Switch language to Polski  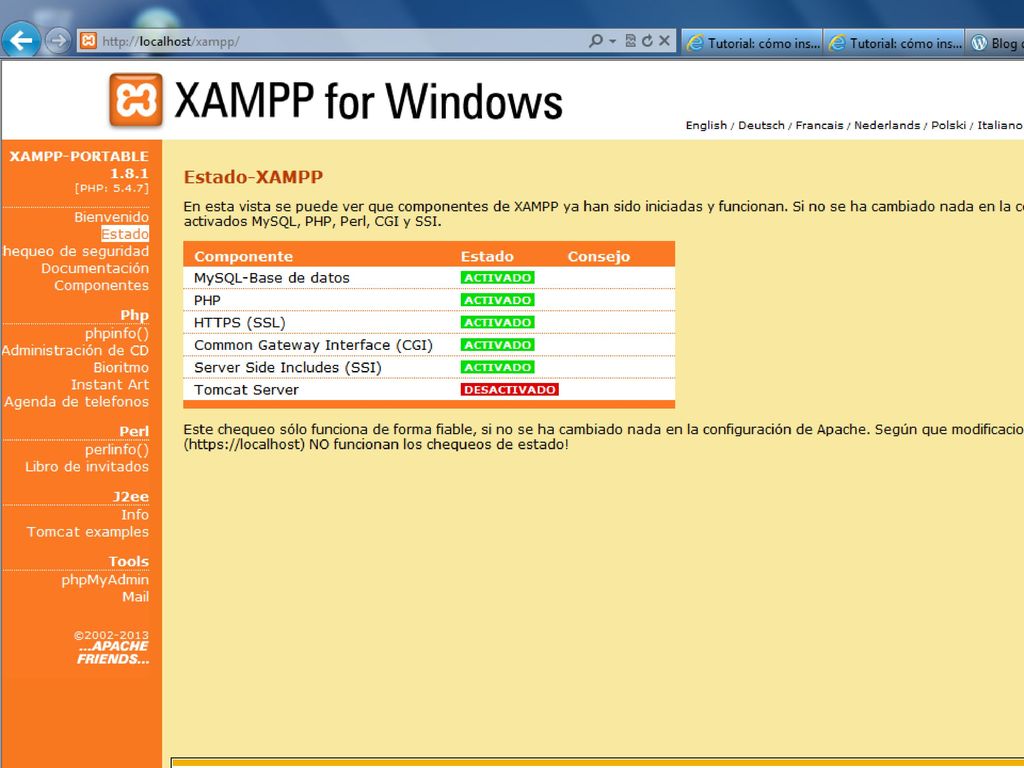point(948,125)
